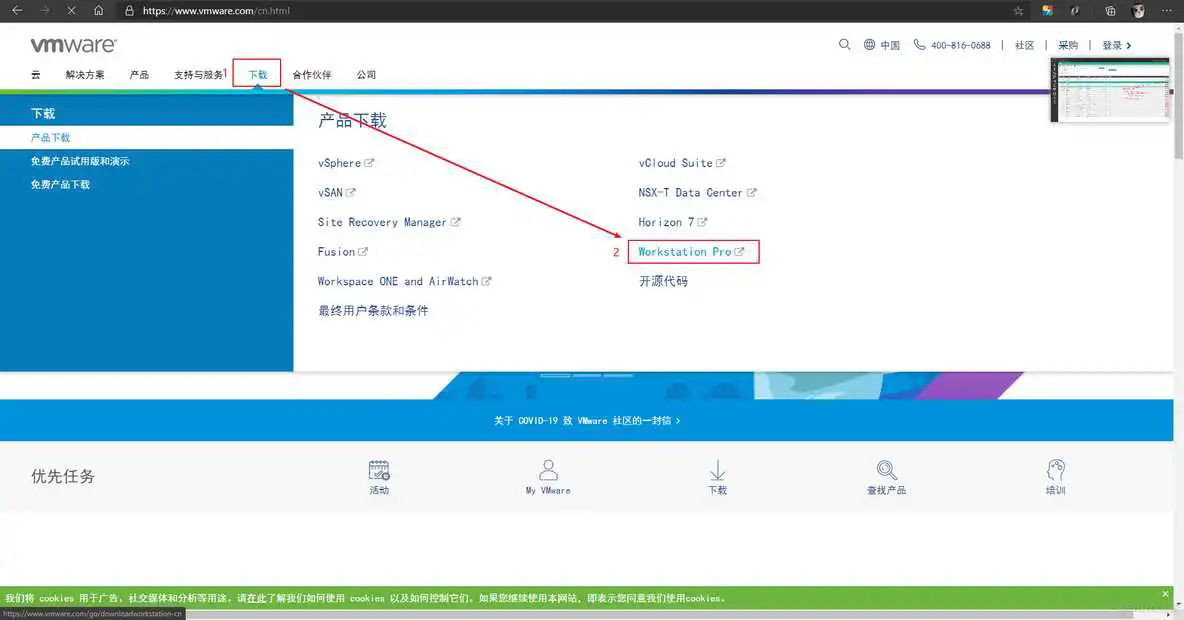
Task: Click the browser home icon
Action: pyautogui.click(x=98, y=11)
